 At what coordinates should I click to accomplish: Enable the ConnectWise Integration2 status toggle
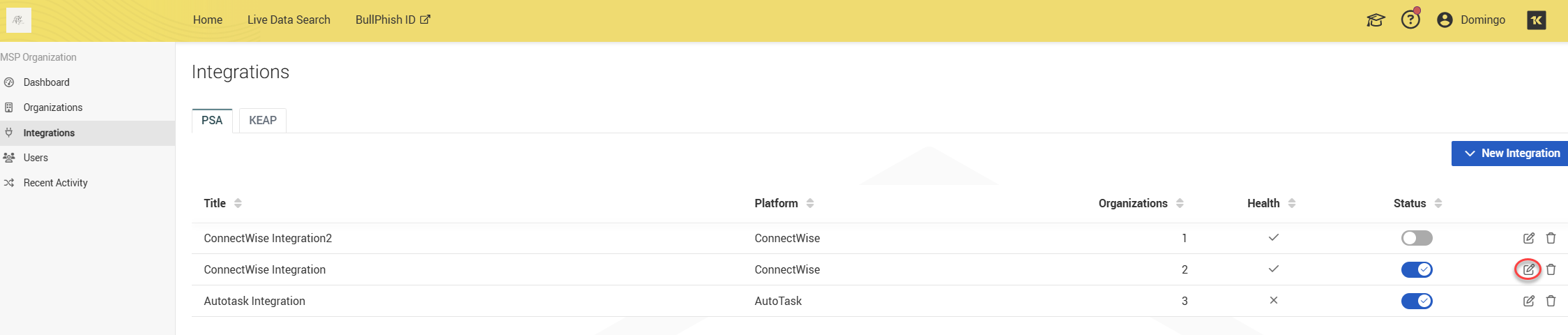tap(1416, 238)
